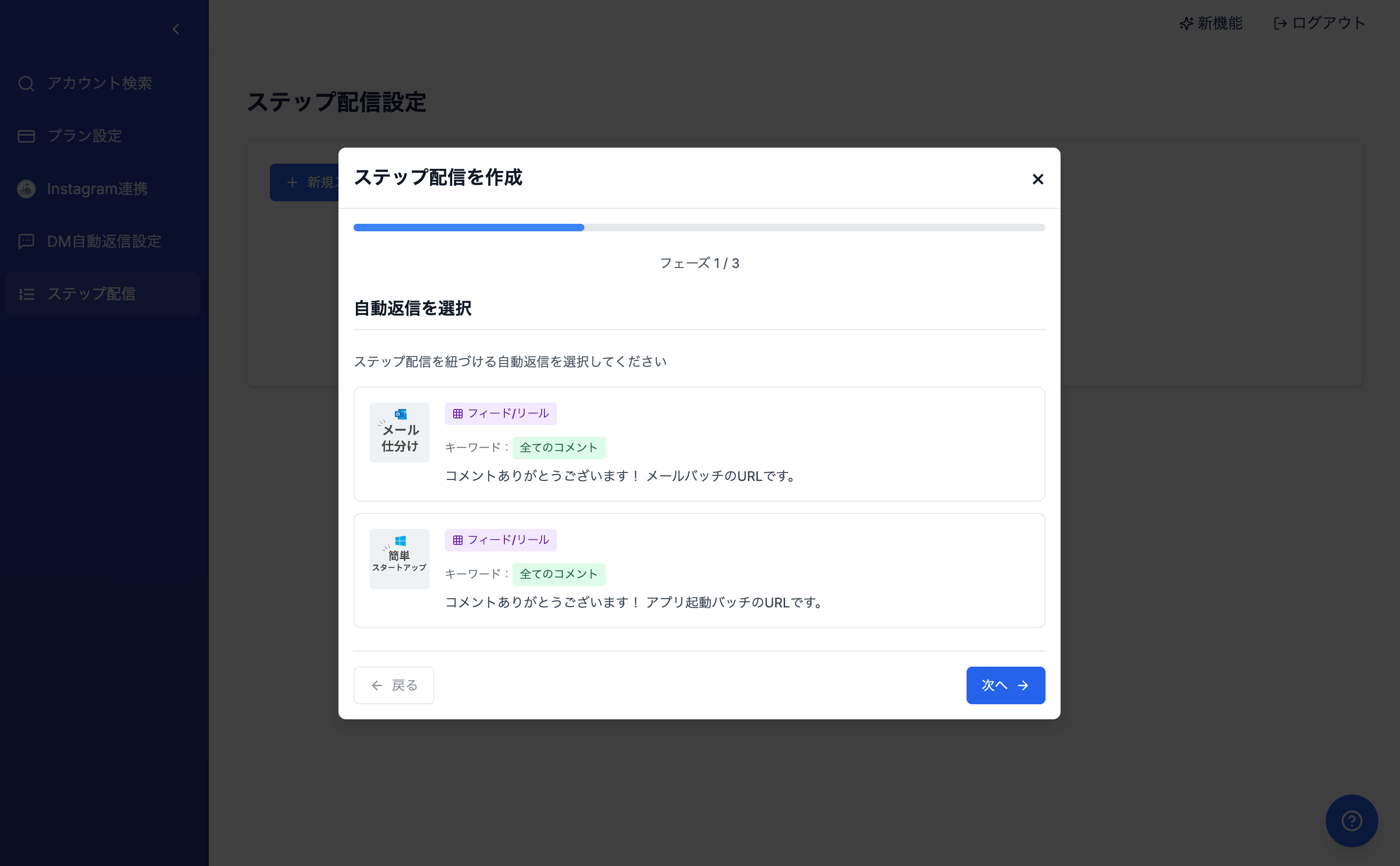Image resolution: width=1400 pixels, height=866 pixels.
Task: Click the ステップ配信 list icon
Action: tap(26, 294)
